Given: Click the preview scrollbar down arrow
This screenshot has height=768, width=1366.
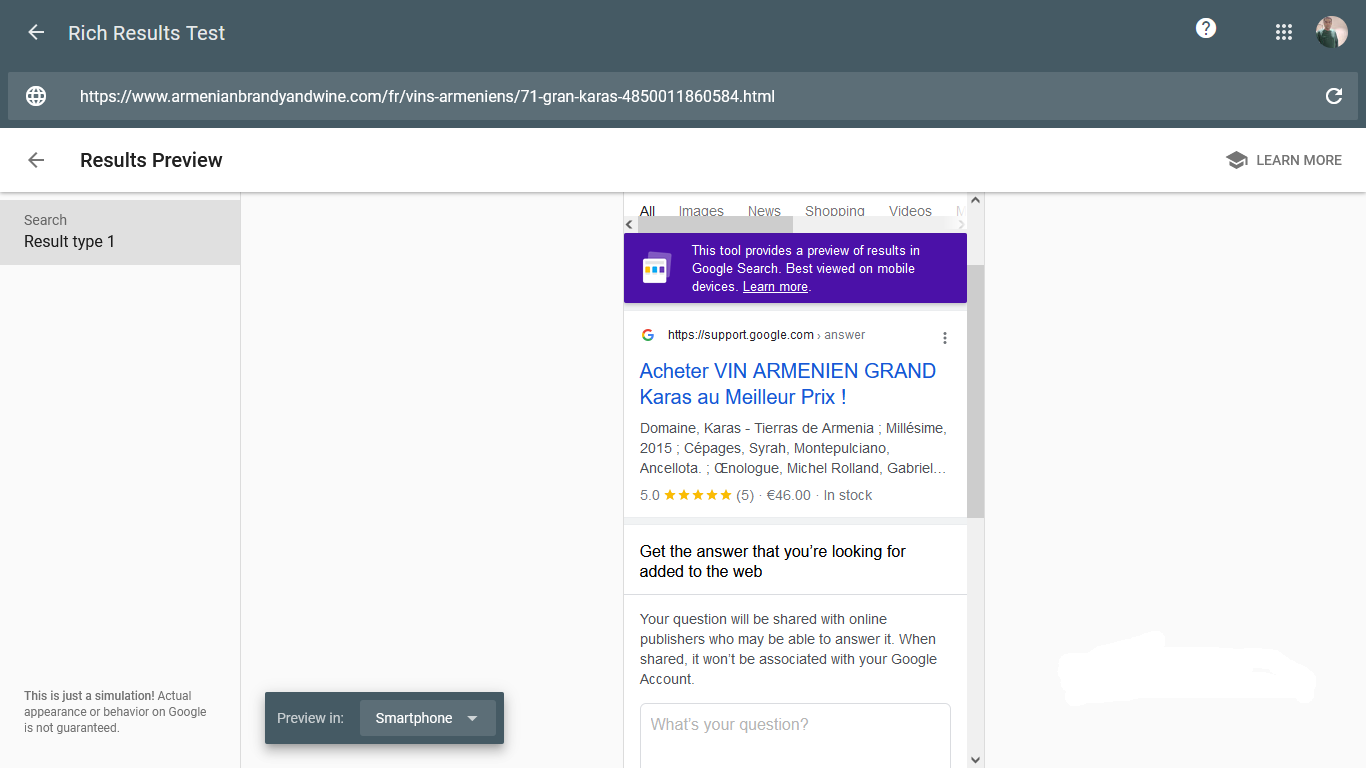Looking at the screenshot, I should click(975, 760).
